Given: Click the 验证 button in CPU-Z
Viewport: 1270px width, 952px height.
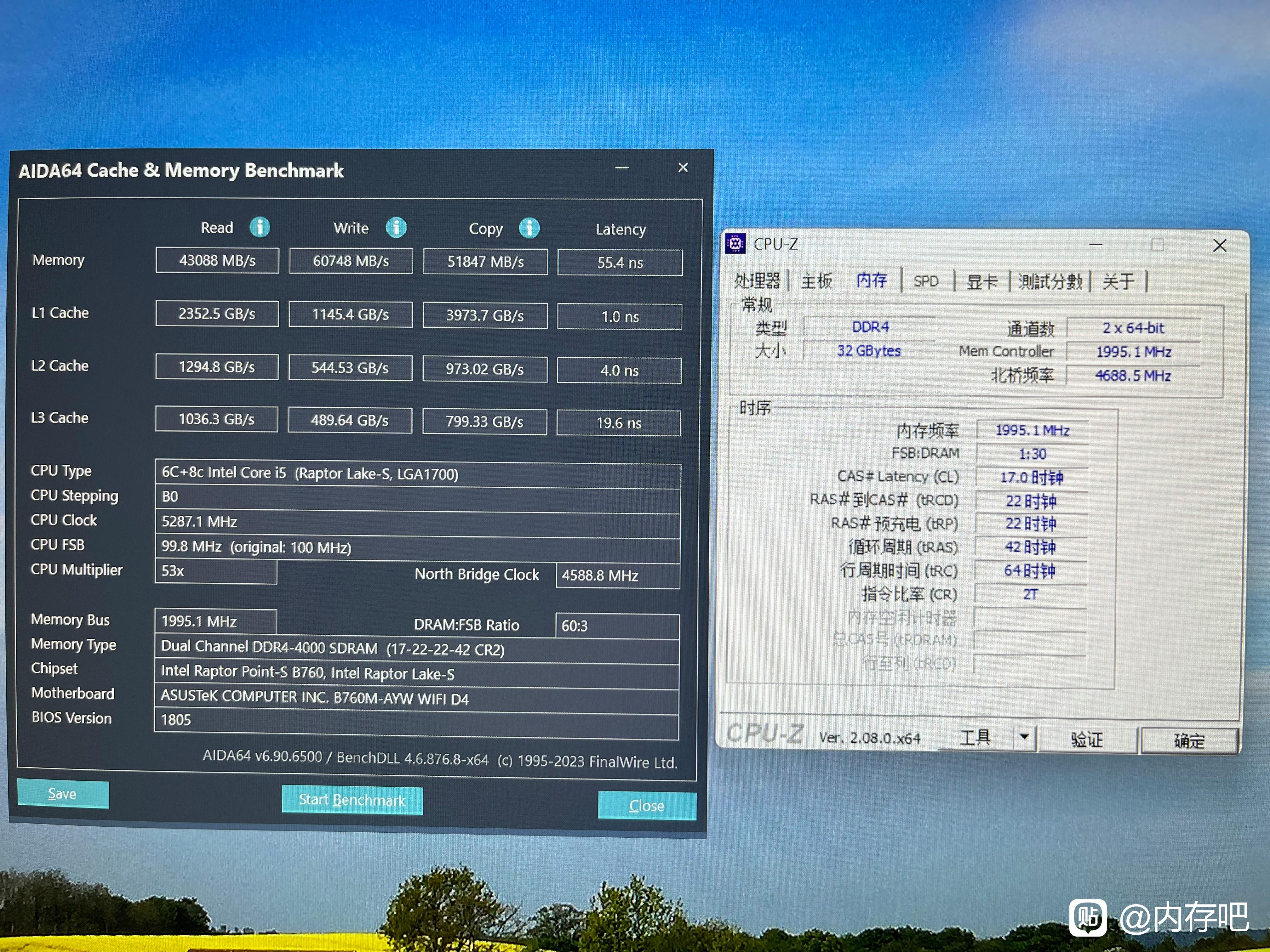Looking at the screenshot, I should click(1087, 739).
